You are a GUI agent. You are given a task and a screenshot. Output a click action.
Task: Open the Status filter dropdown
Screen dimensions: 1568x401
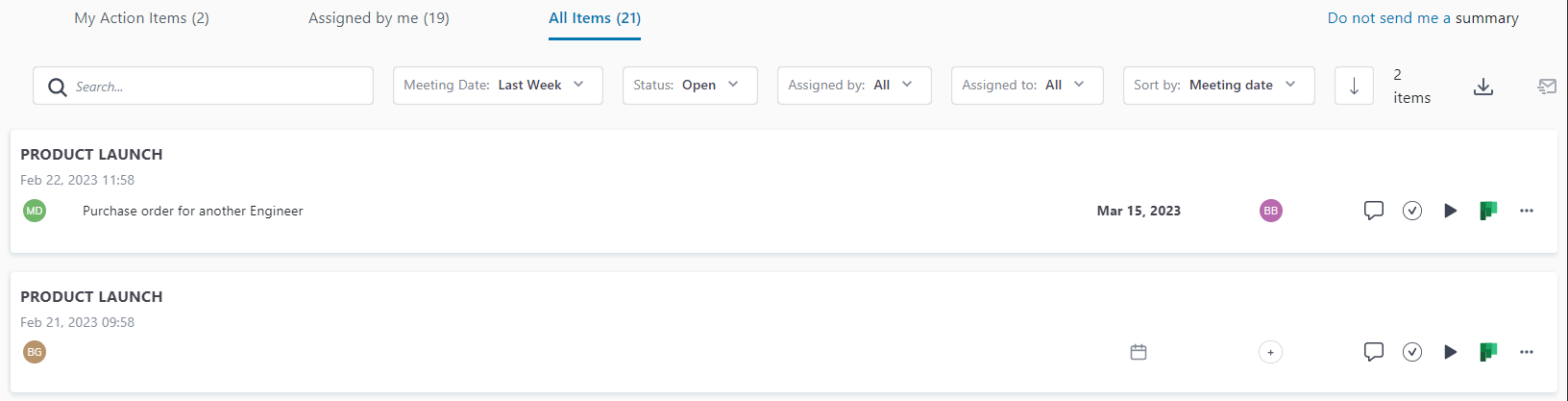click(690, 86)
